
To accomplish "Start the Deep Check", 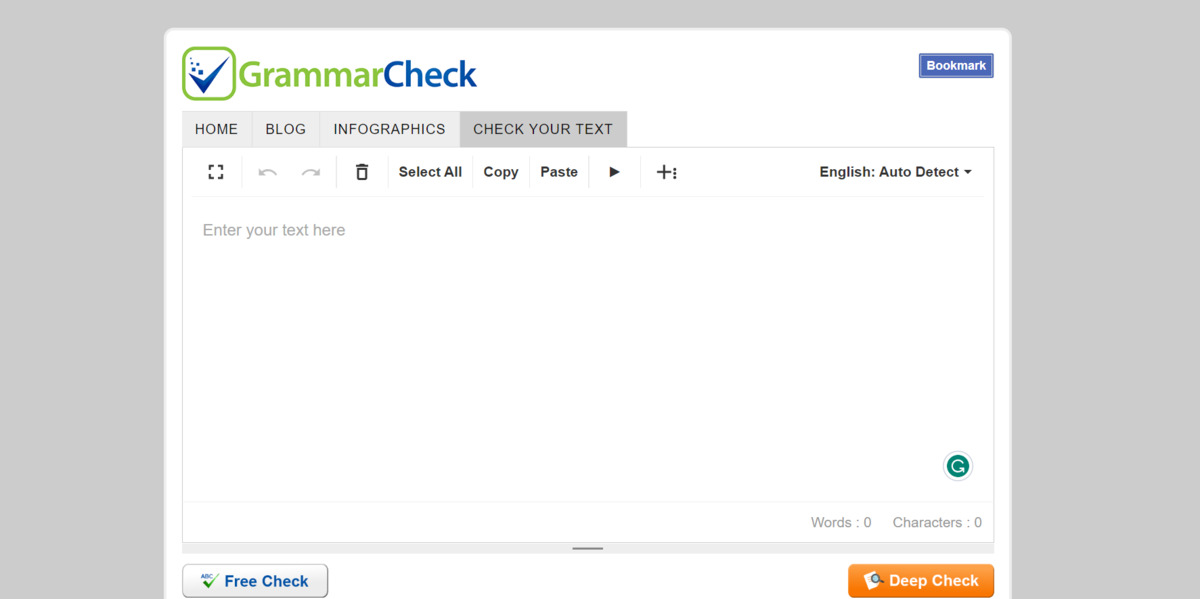I will coord(921,581).
